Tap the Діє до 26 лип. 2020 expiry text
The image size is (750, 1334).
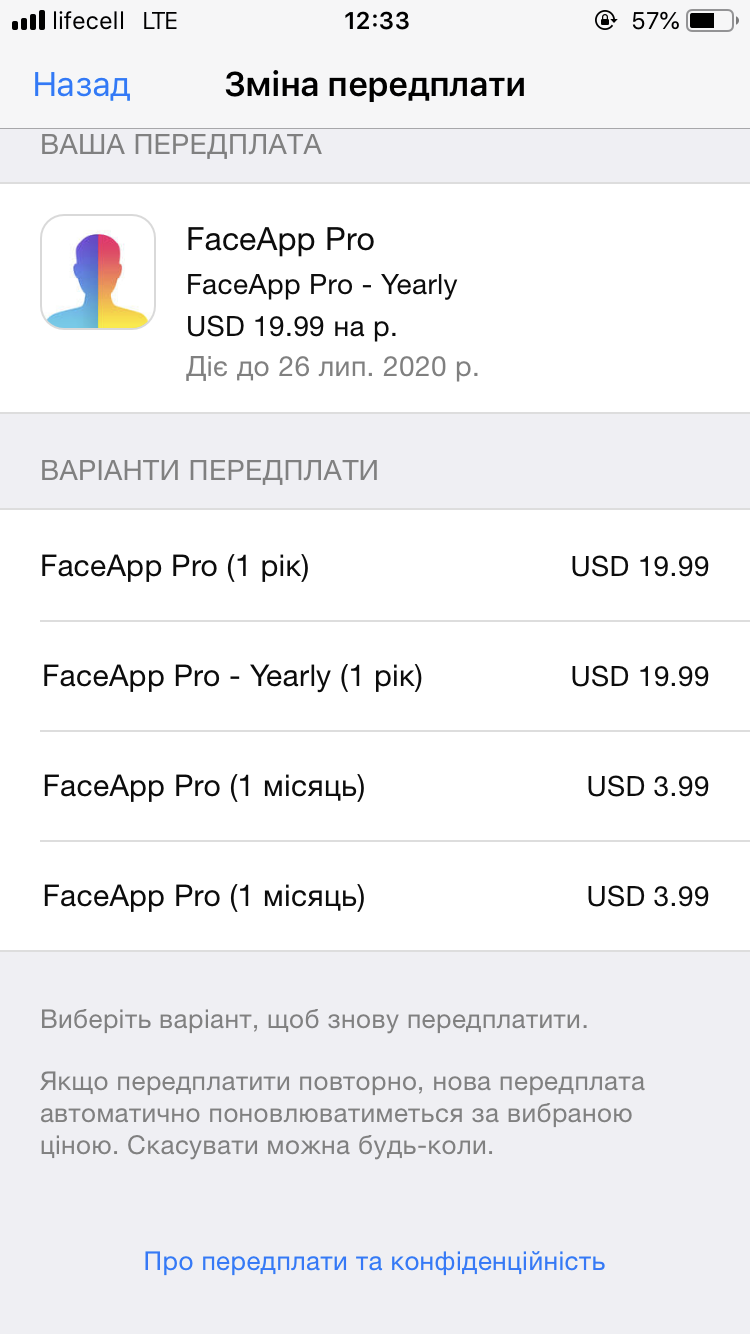[x=332, y=367]
